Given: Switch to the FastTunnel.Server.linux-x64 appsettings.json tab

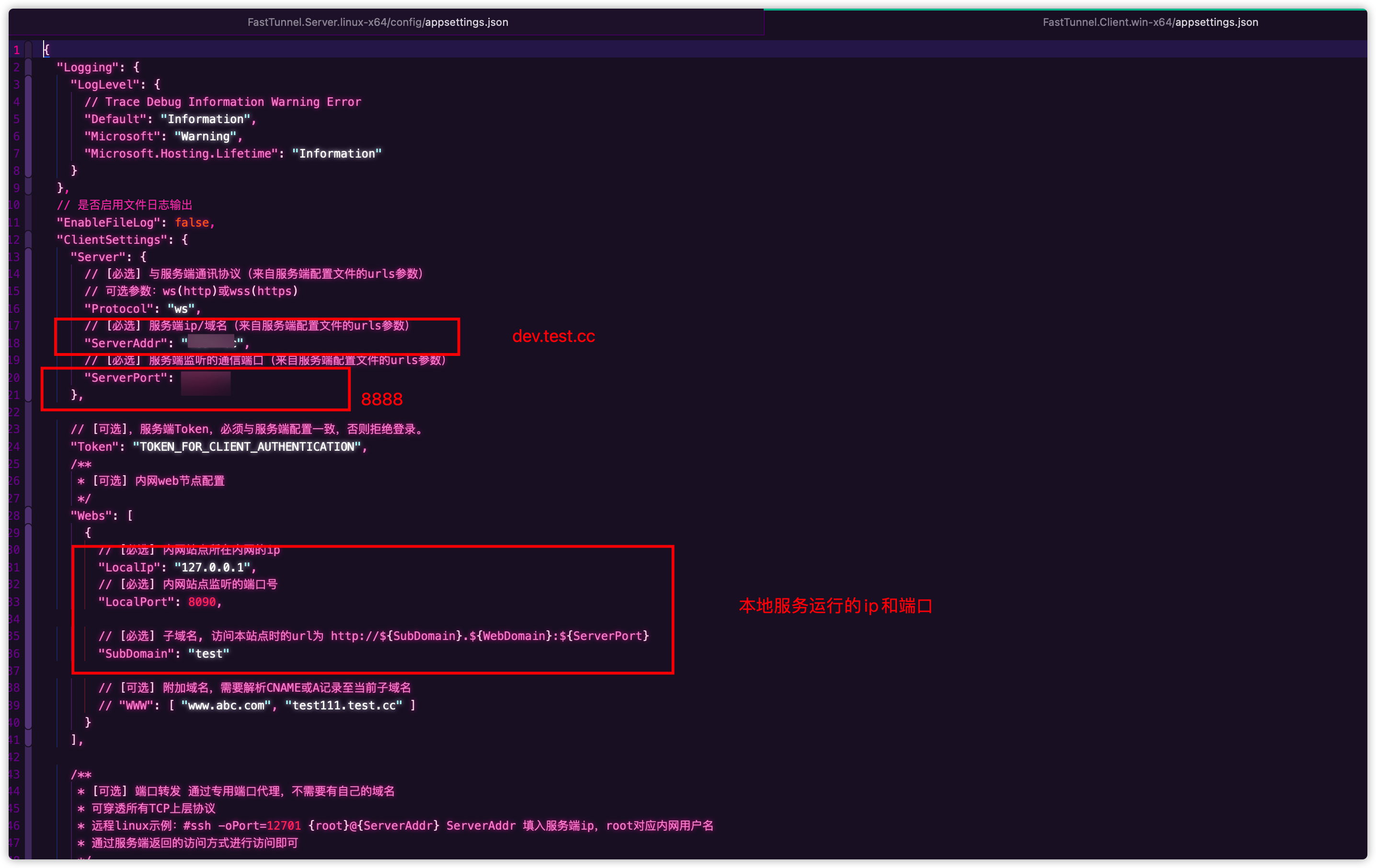Looking at the screenshot, I should tap(378, 23).
